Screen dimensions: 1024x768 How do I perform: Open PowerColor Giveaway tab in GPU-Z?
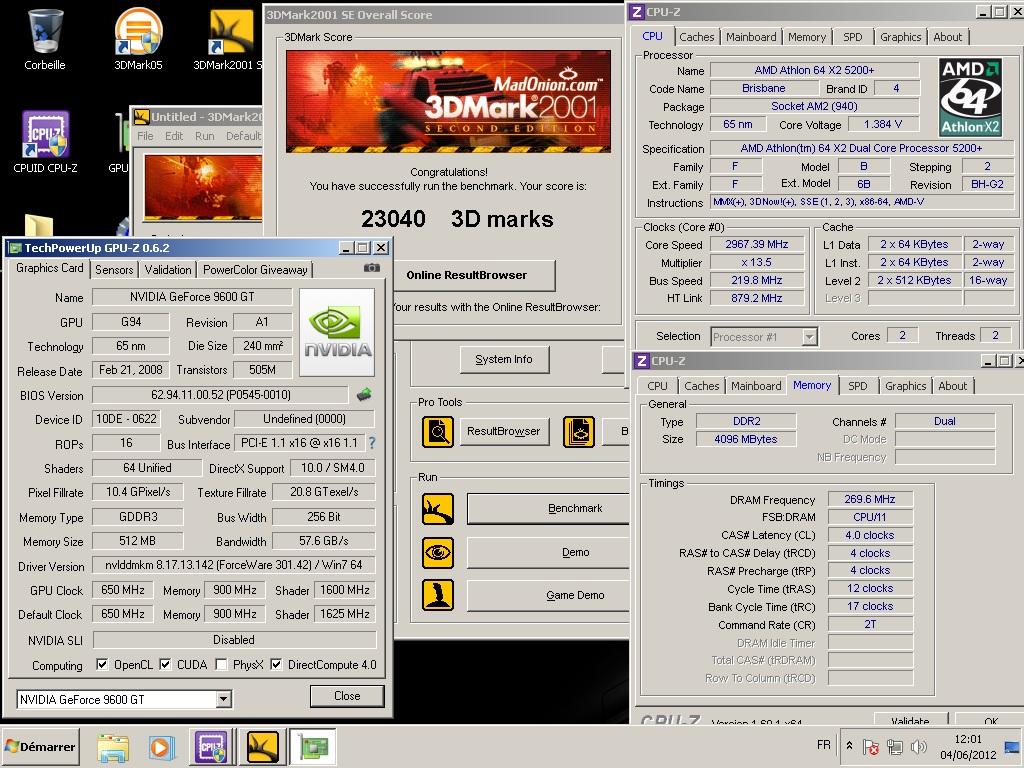click(255, 270)
